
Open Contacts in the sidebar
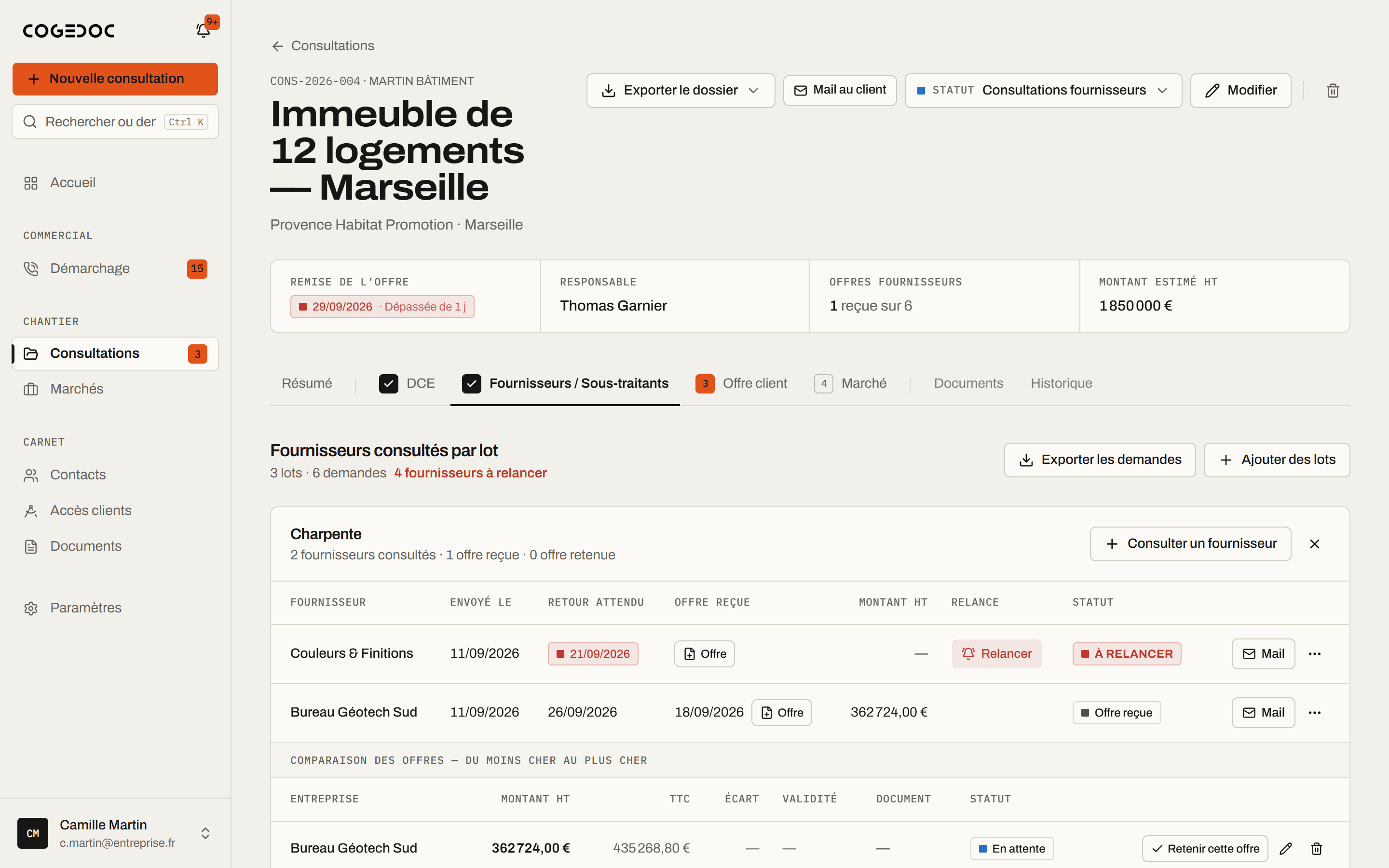pos(115,475)
